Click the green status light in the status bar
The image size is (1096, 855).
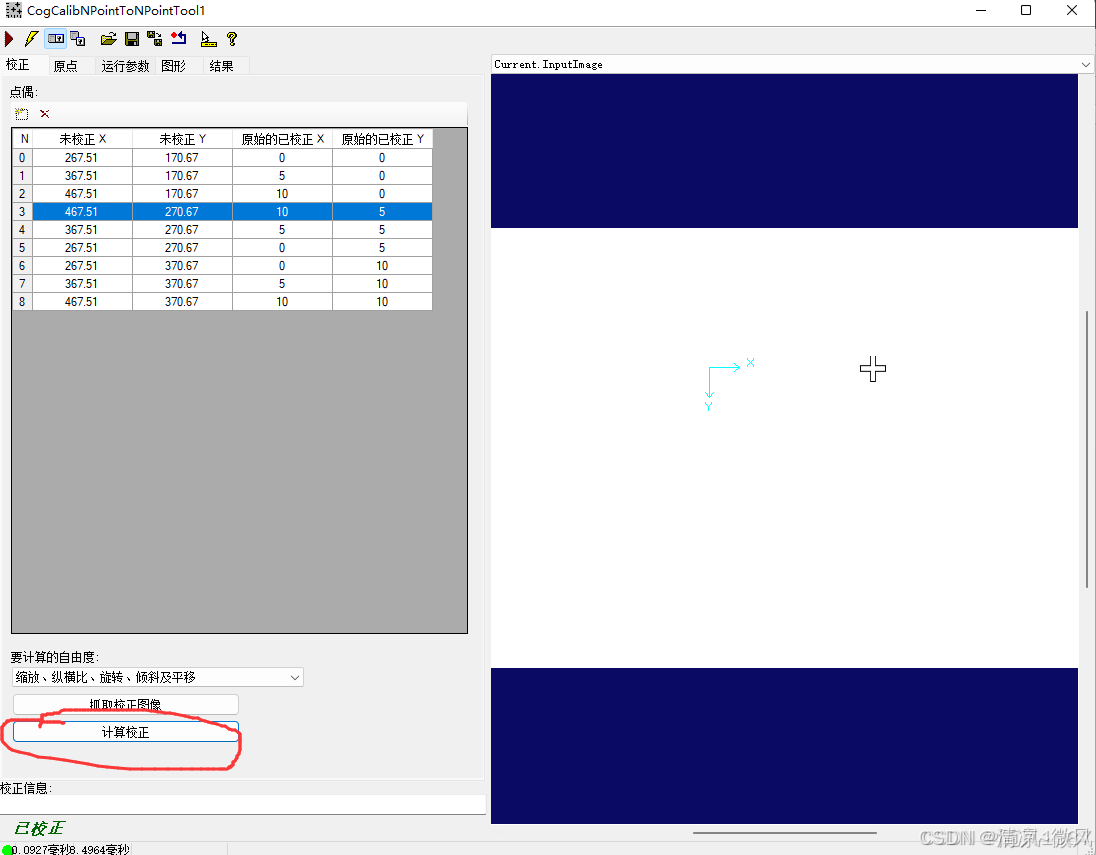(x=7, y=849)
